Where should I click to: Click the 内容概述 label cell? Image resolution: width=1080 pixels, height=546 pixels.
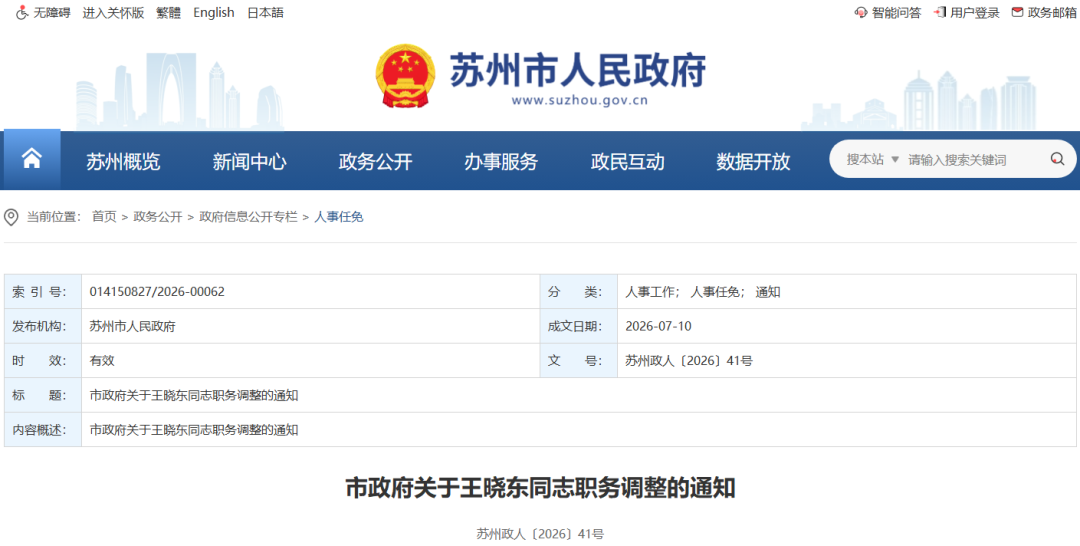[43, 430]
